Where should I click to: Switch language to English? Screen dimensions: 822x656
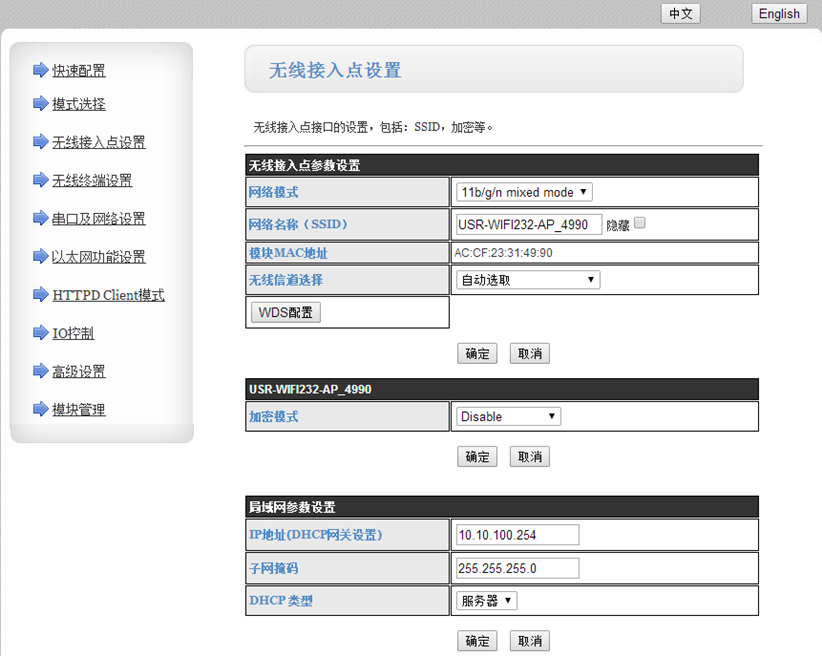click(778, 13)
